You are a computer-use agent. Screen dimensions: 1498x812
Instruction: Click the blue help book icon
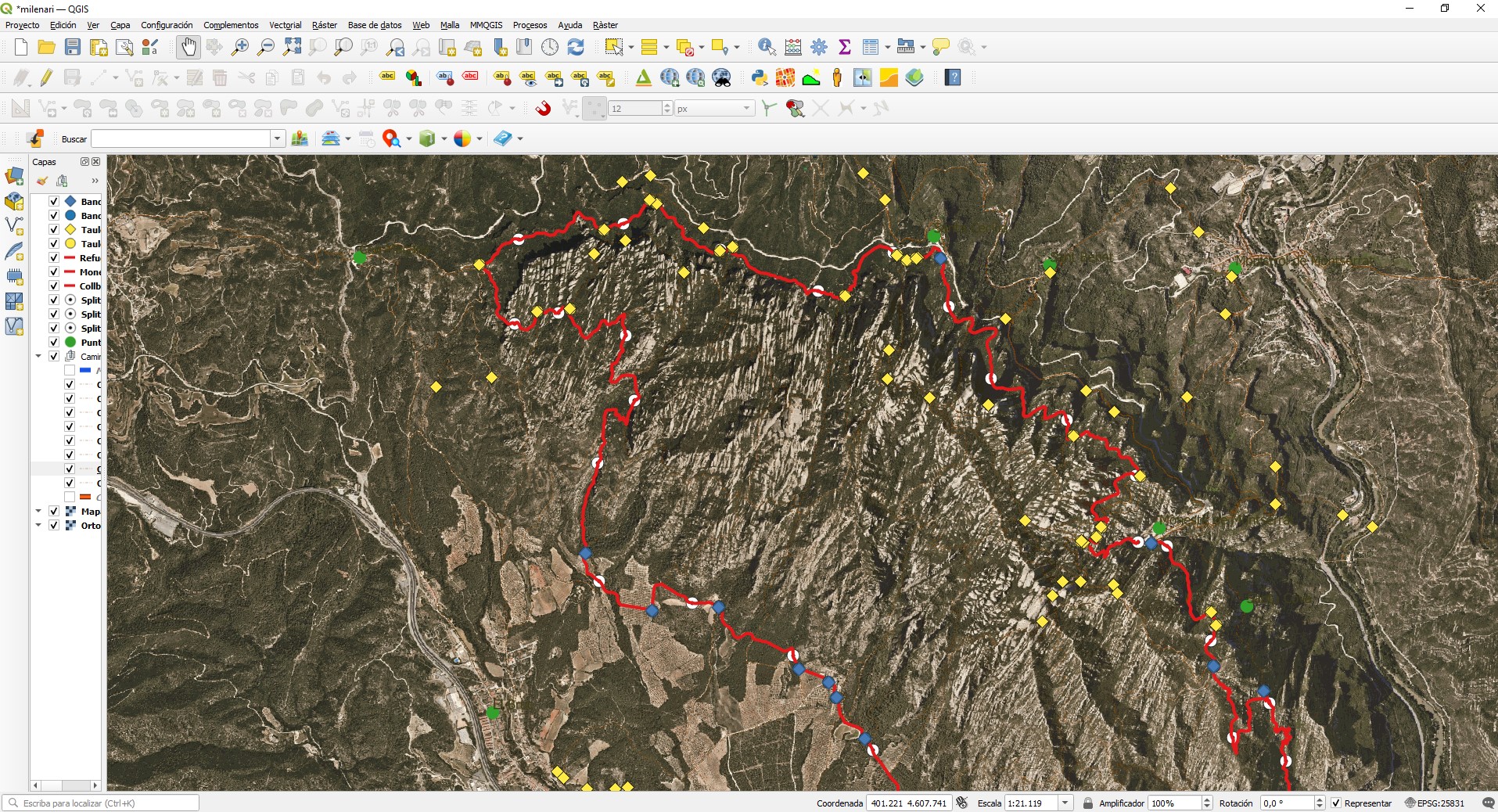pyautogui.click(x=953, y=77)
